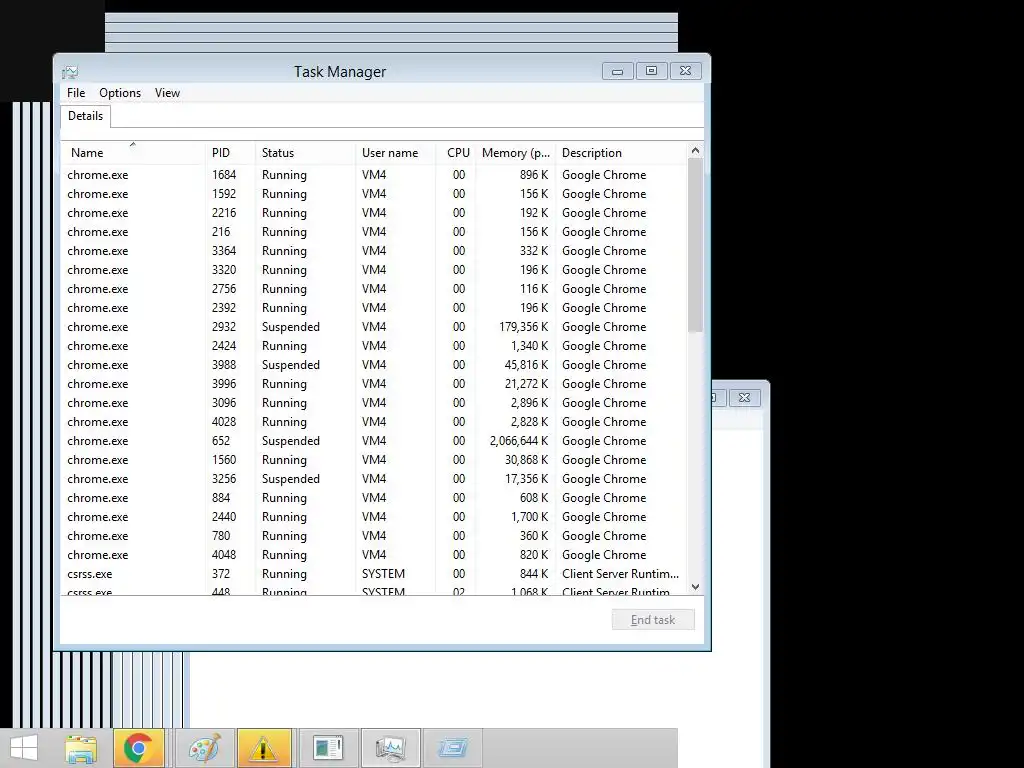Select chrome.exe row with PID 1684
1024x768 pixels.
click(x=374, y=175)
